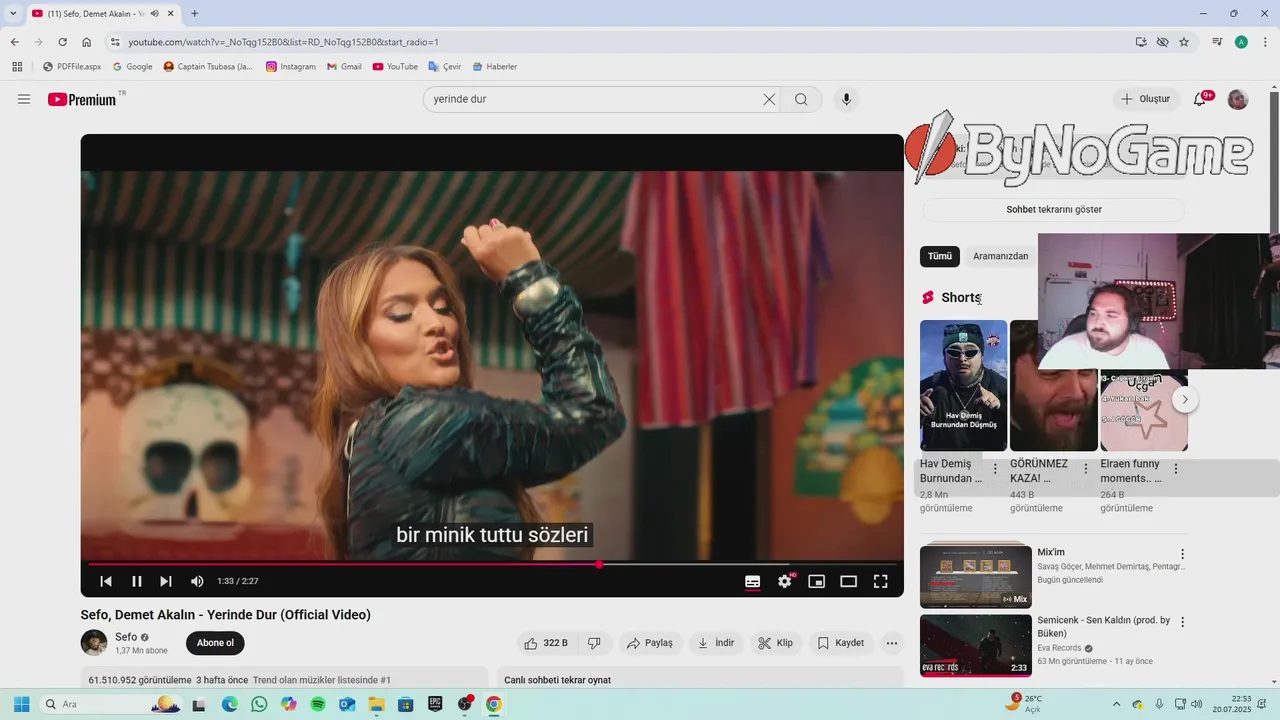Like the video with 322 B
The width and height of the screenshot is (1280, 720).
click(546, 643)
